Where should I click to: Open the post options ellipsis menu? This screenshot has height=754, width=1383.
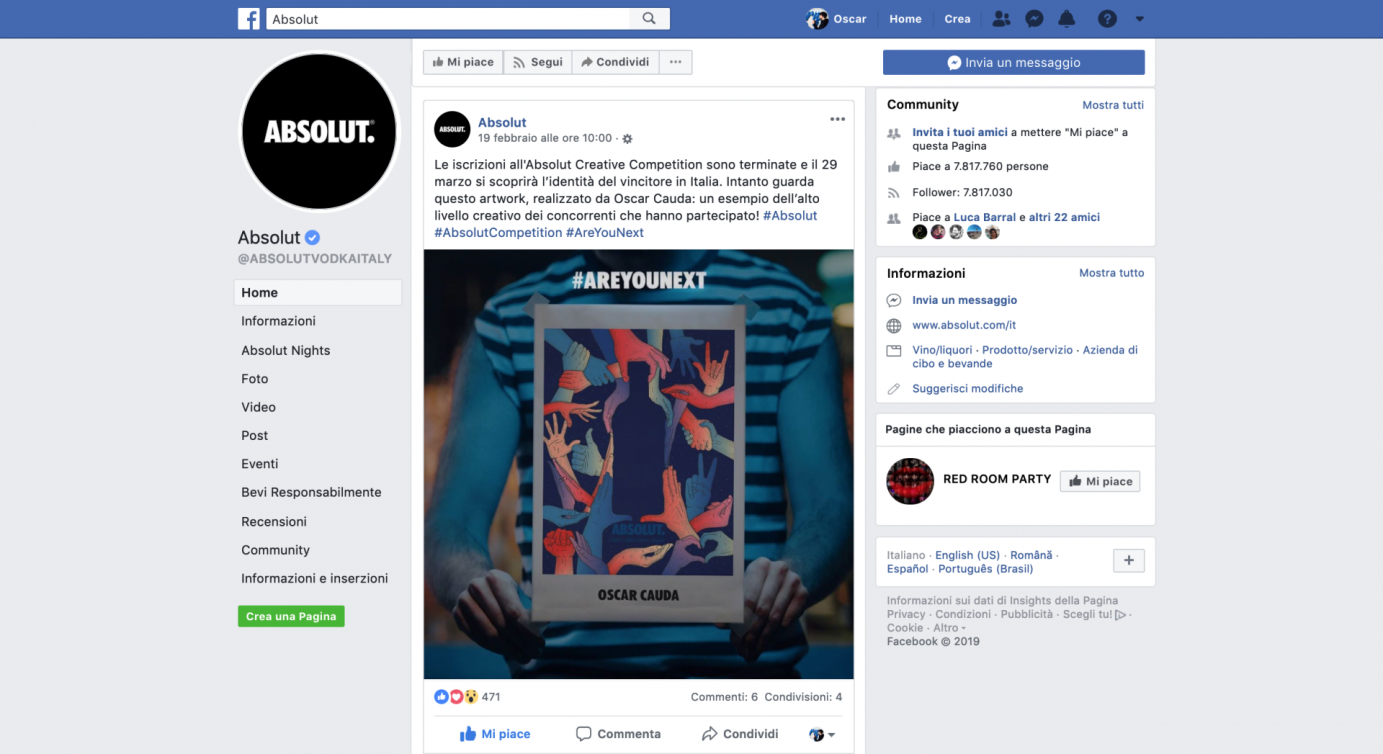coord(837,120)
